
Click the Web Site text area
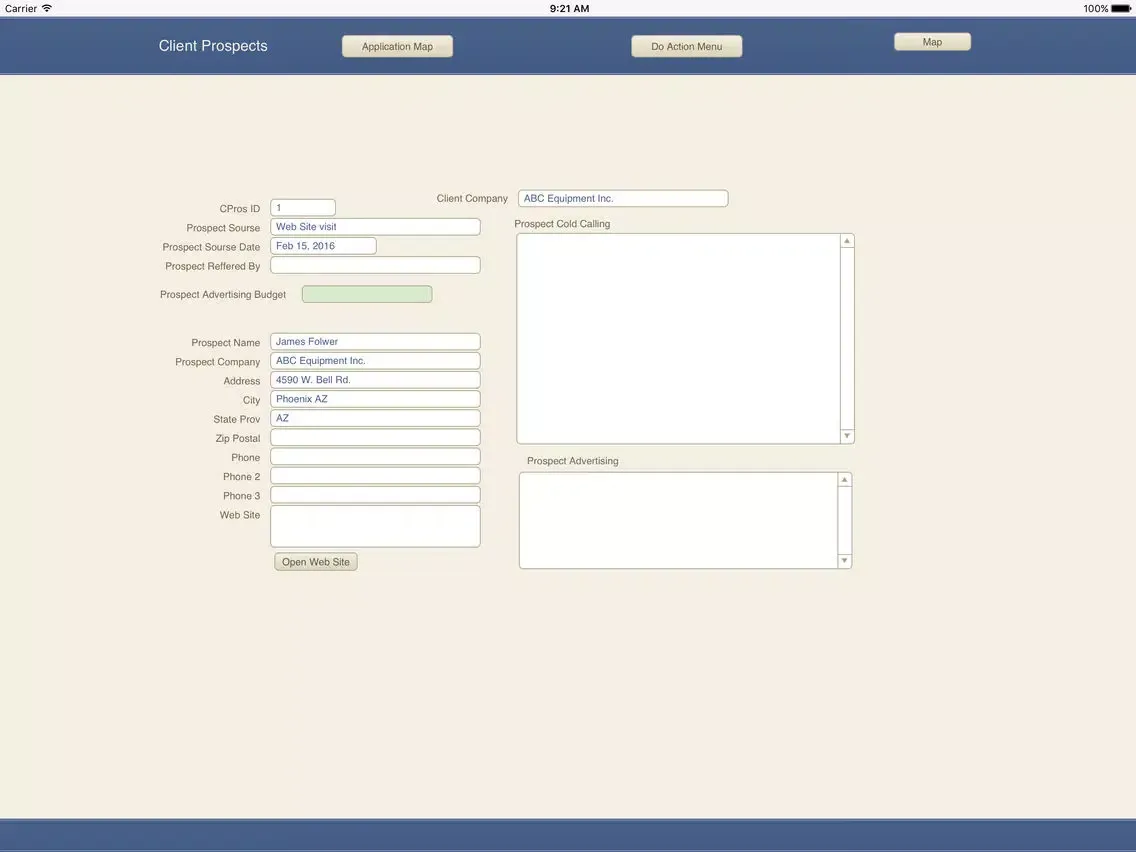[x=375, y=527]
